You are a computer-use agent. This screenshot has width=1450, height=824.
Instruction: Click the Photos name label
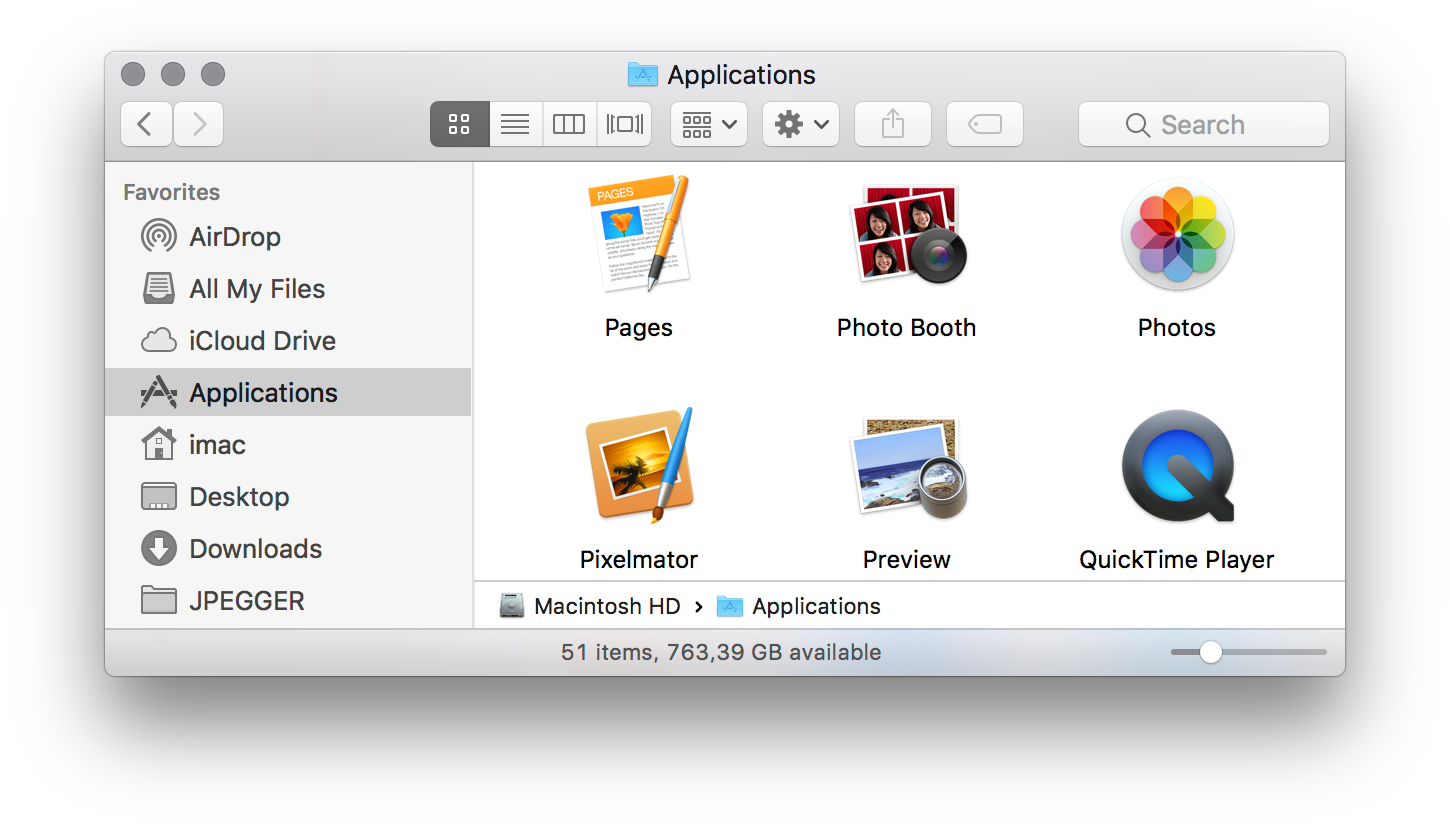[1177, 328]
